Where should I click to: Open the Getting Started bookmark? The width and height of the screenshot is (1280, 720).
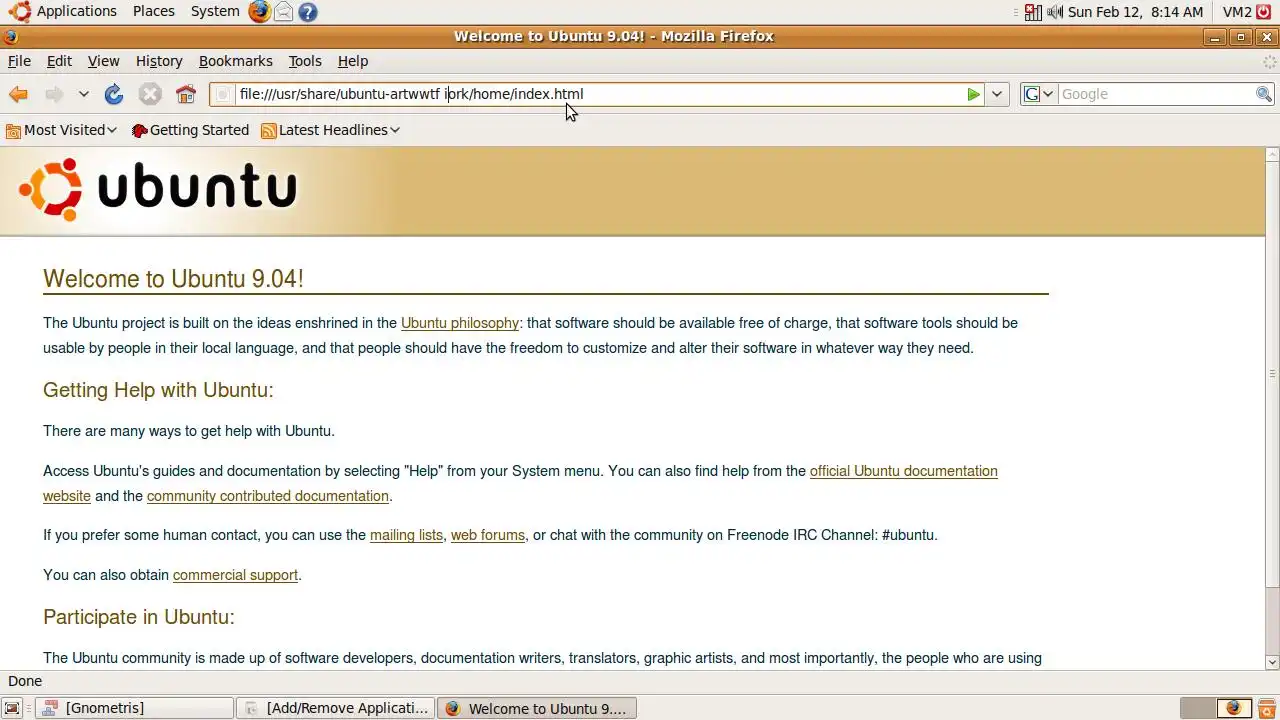[x=190, y=130]
